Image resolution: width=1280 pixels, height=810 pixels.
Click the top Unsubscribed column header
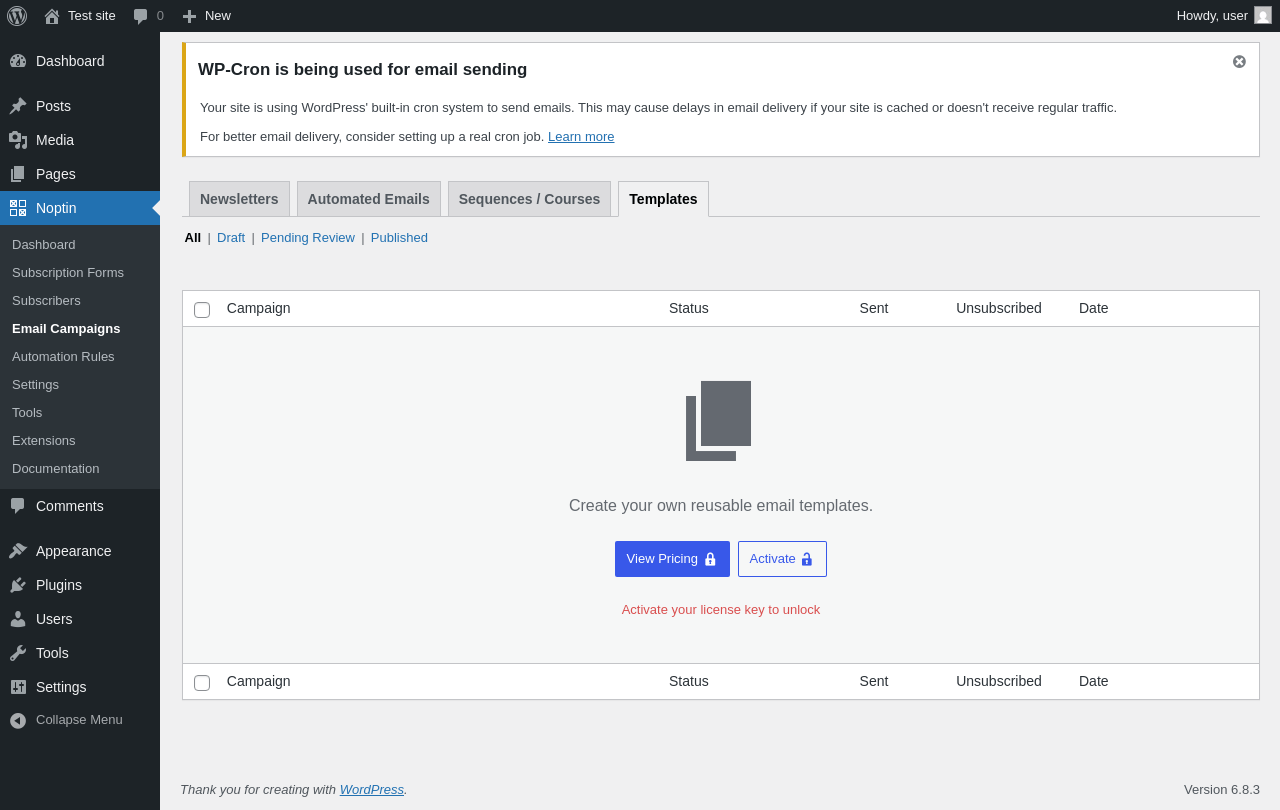(999, 308)
